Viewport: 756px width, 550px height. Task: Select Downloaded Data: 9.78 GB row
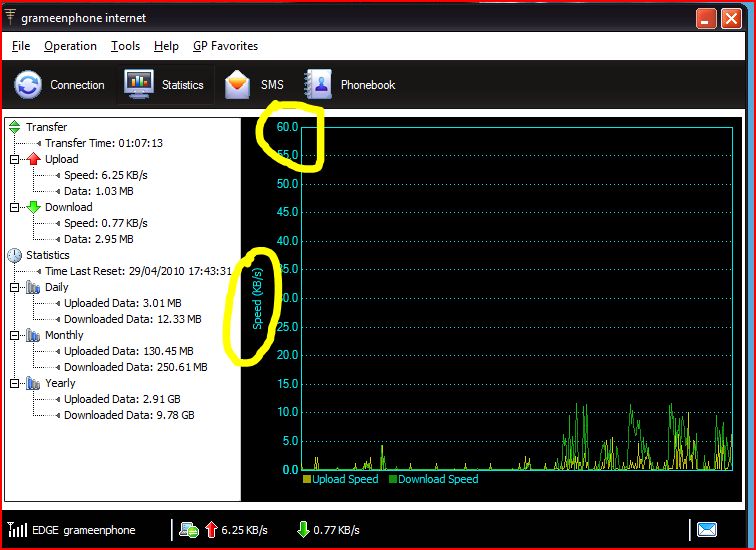pos(129,415)
